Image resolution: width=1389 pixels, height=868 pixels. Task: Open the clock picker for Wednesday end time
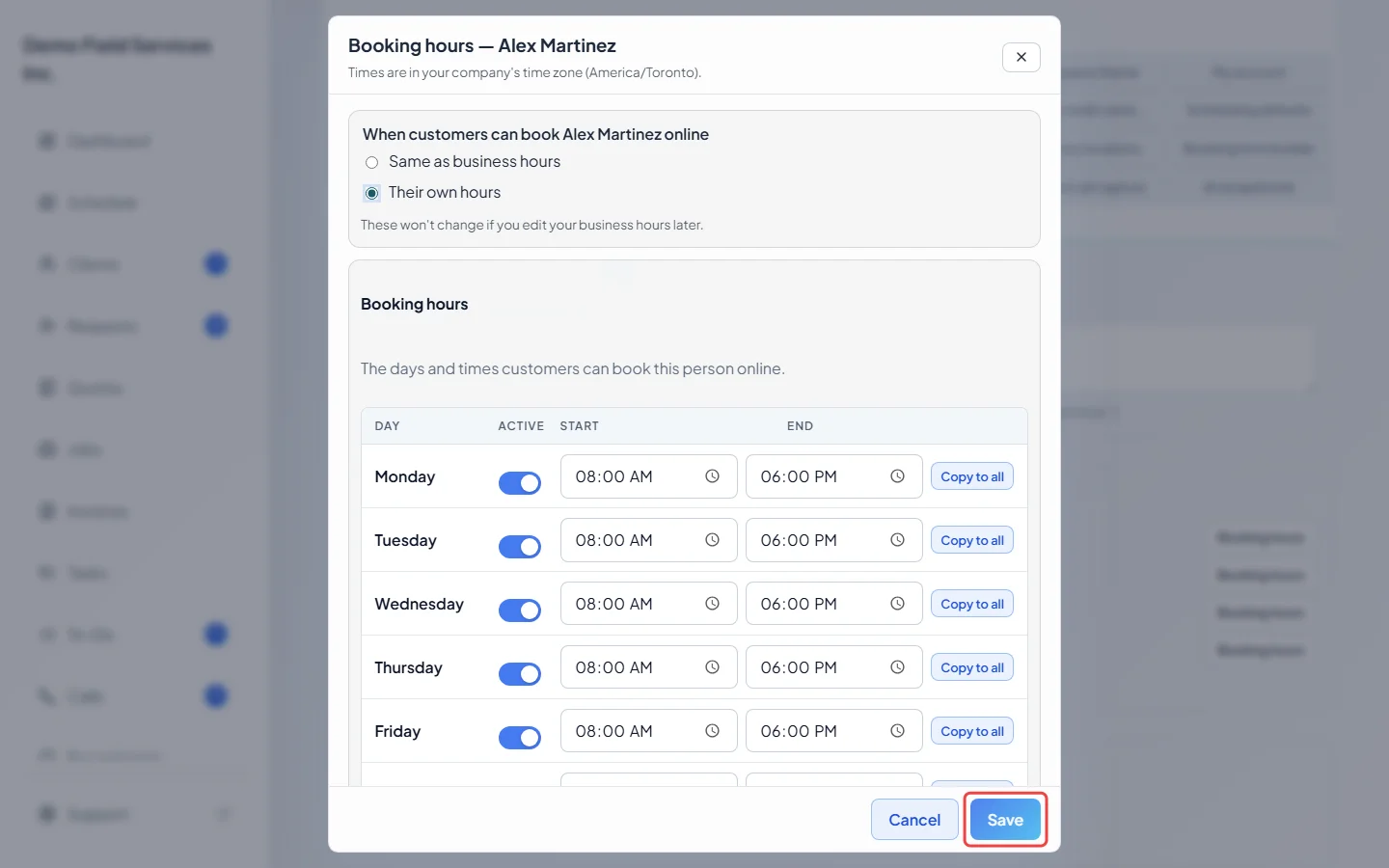[x=897, y=604]
